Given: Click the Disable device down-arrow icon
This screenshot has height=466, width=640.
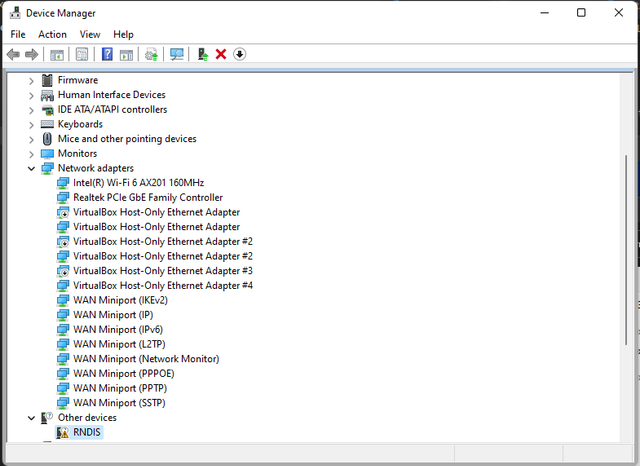Looking at the screenshot, I should pos(240,54).
